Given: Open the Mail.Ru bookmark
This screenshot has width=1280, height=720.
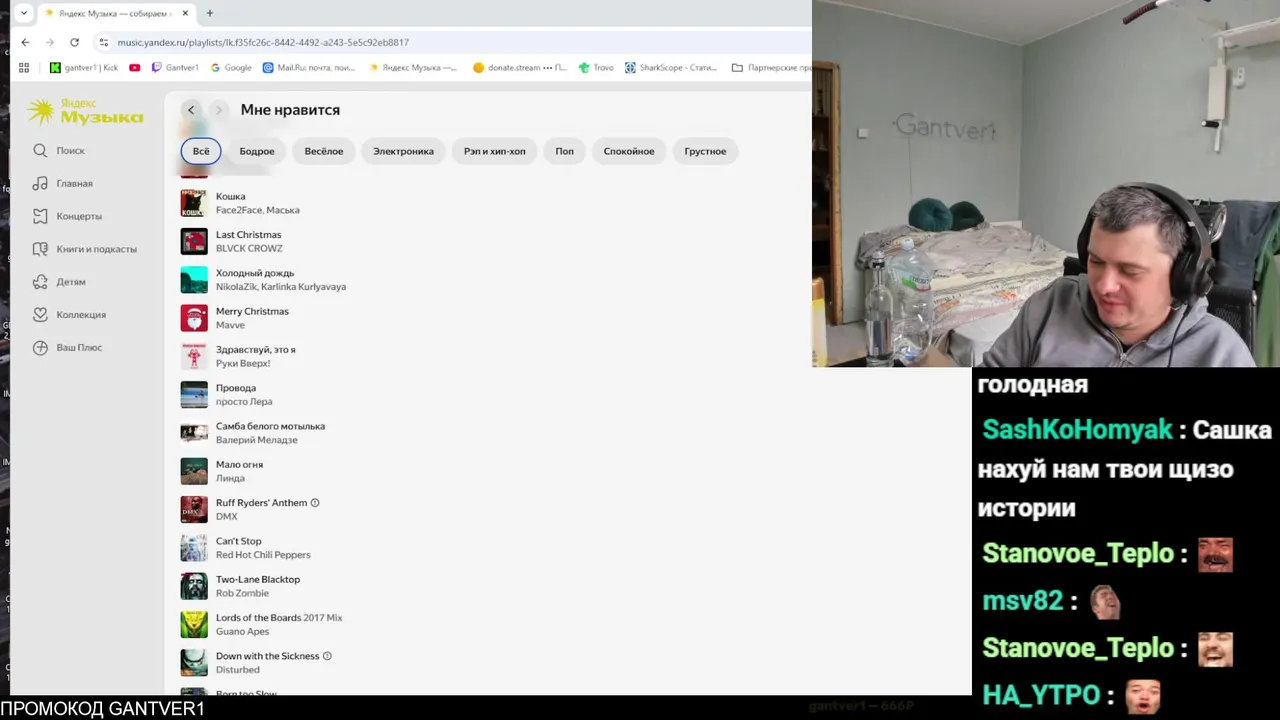Looking at the screenshot, I should 309,68.
